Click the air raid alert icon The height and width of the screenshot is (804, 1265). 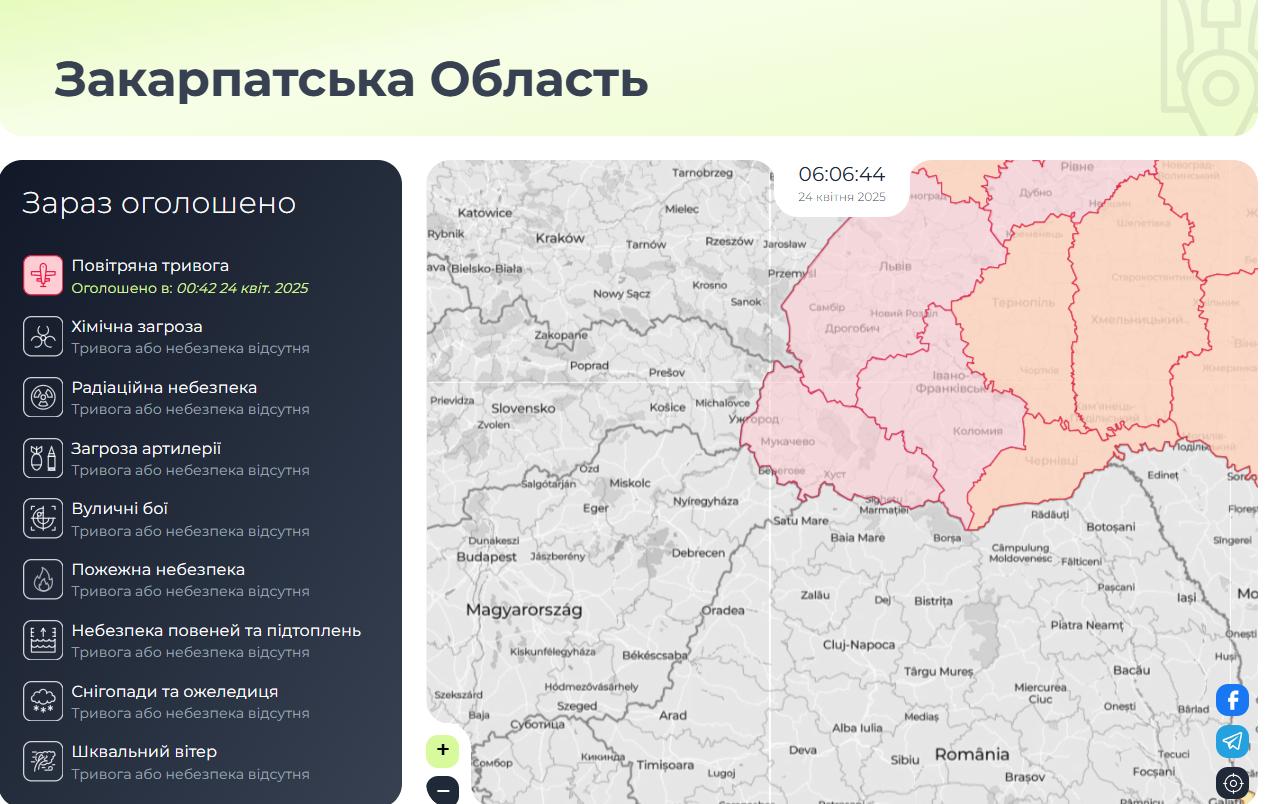43,275
